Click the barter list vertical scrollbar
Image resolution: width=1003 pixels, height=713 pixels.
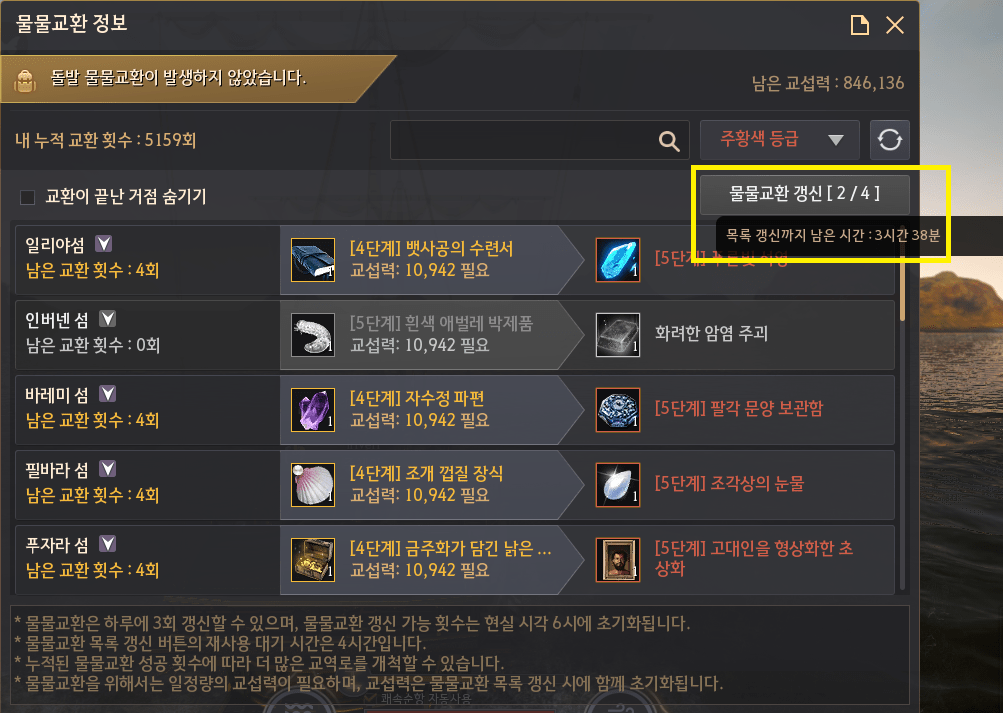(902, 409)
